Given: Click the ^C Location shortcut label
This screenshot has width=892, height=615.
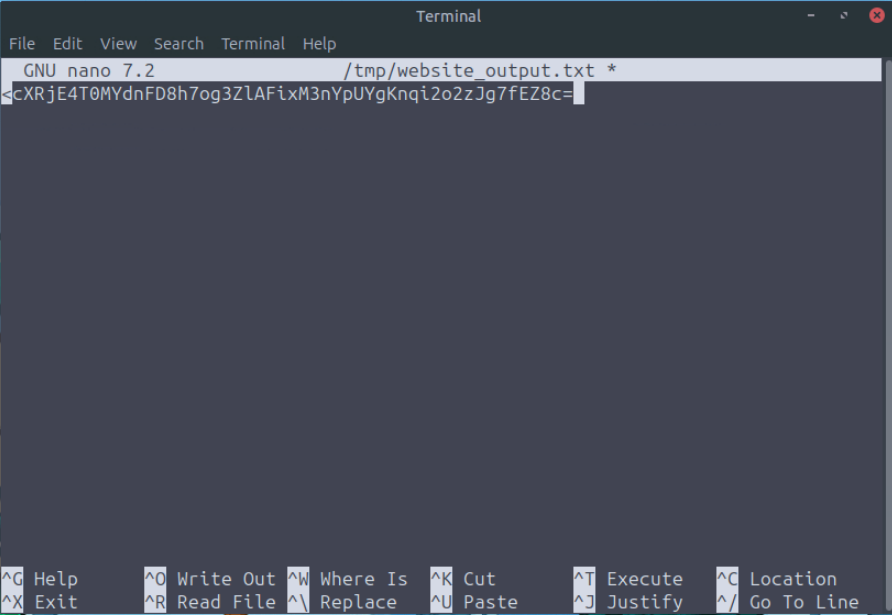Looking at the screenshot, I should point(777,579).
